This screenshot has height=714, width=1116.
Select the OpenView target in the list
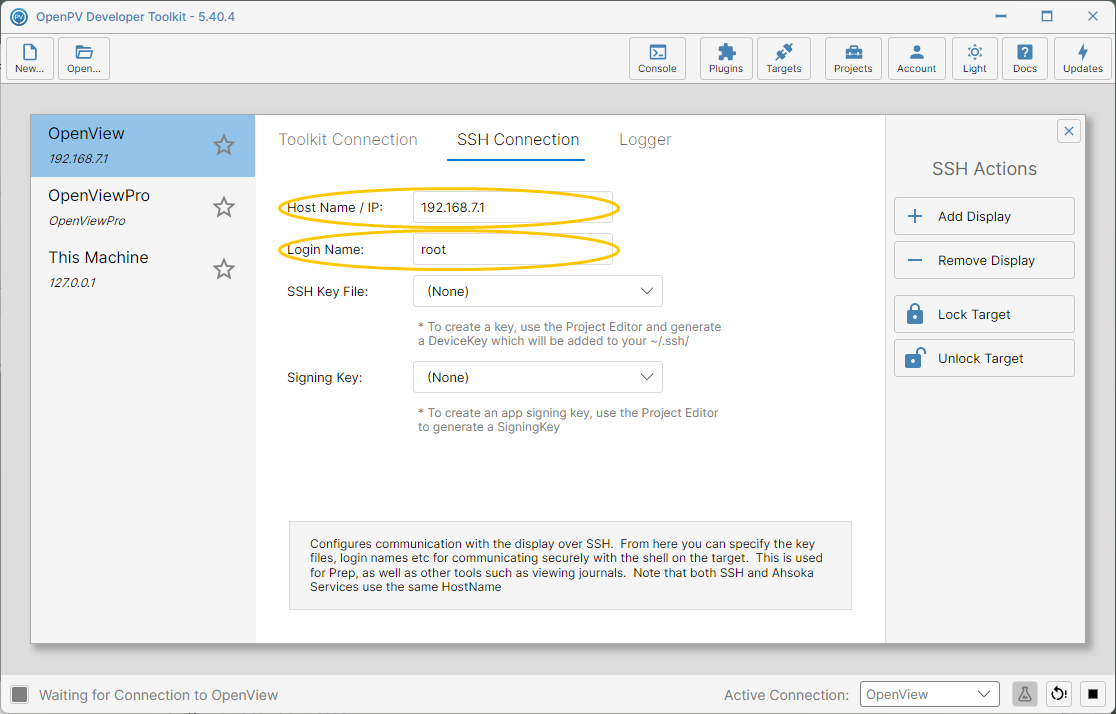[x=142, y=145]
